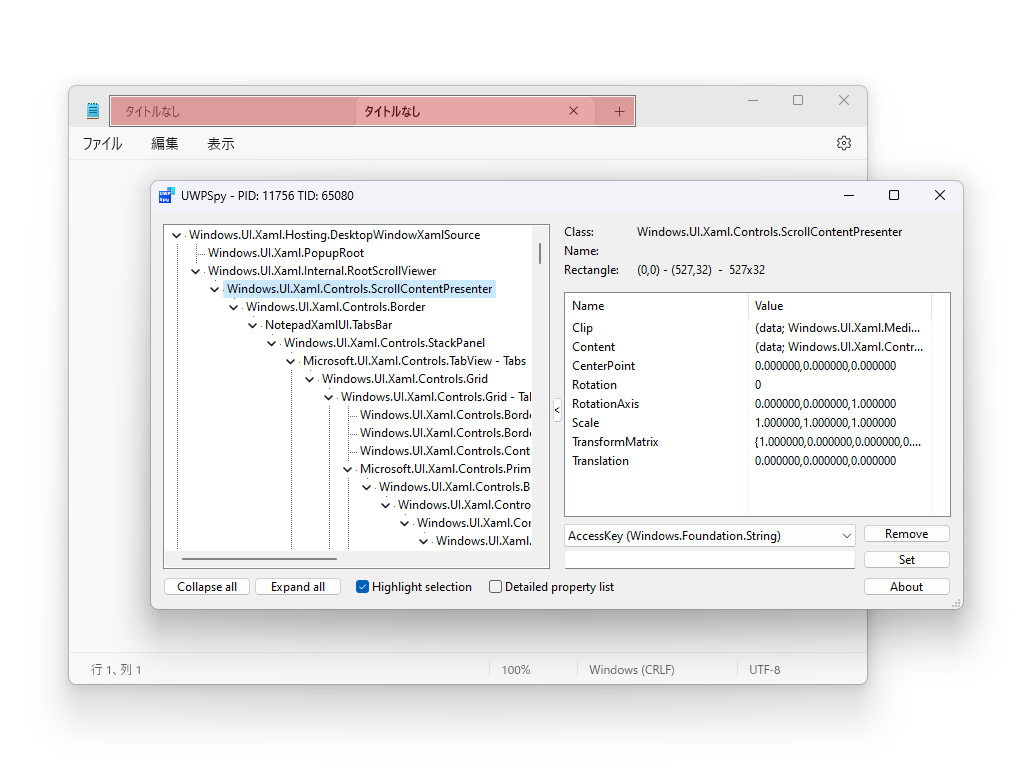Select Windows.UI.Xaml.PopupRoot tree item
Image resolution: width=1024 pixels, height=768 pixels.
pyautogui.click(x=285, y=253)
